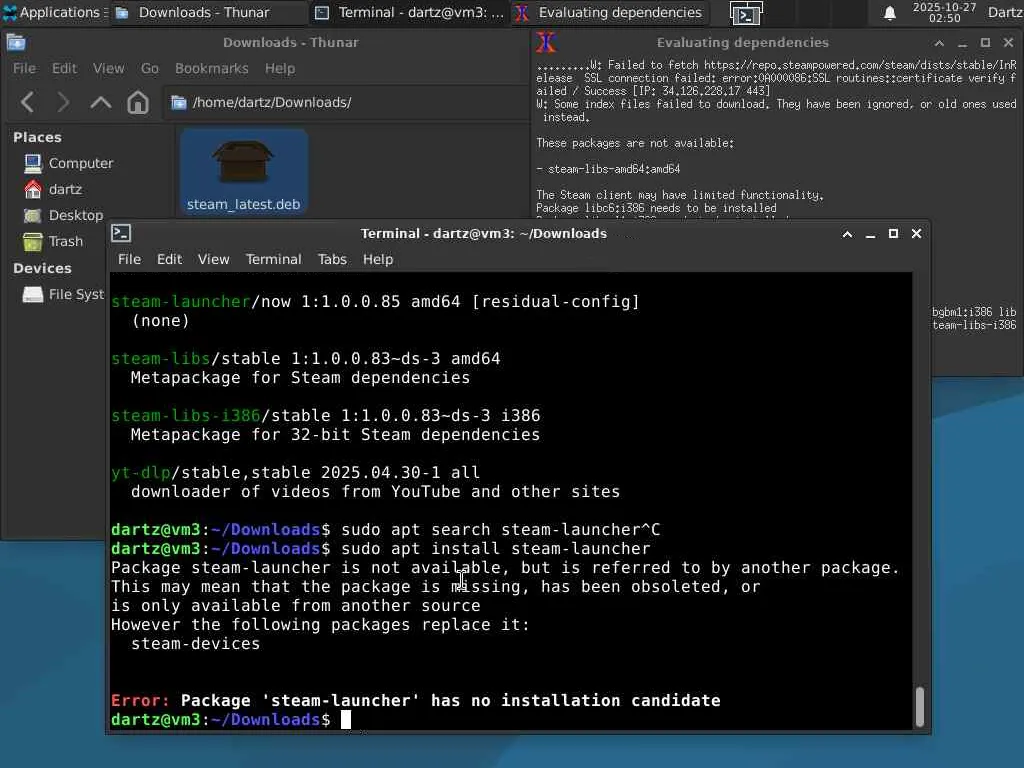Select Desktop in Thunar sidebar
1024x768 pixels.
point(63,216)
